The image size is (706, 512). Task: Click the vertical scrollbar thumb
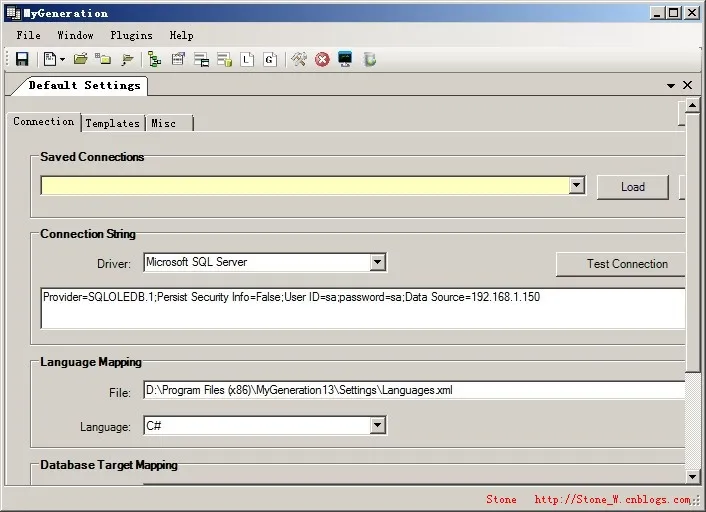[692, 243]
